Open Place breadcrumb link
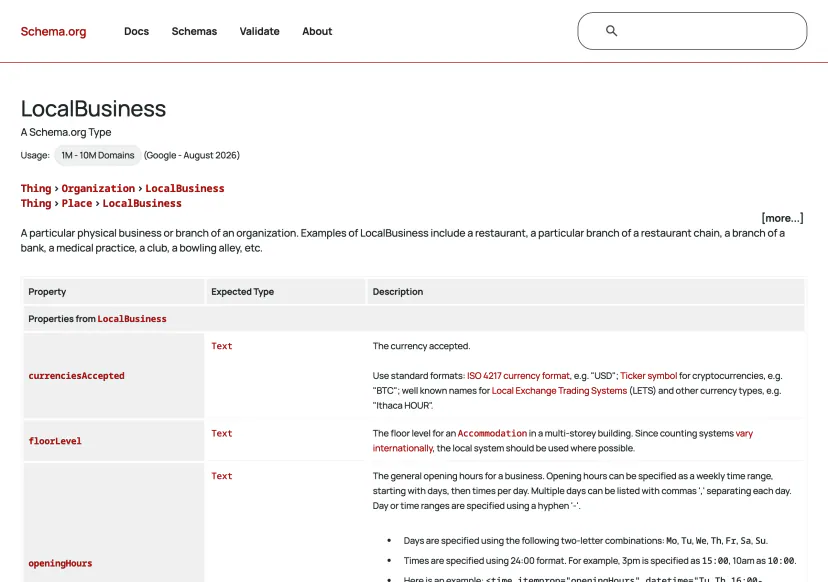The height and width of the screenshot is (582, 828). (77, 203)
